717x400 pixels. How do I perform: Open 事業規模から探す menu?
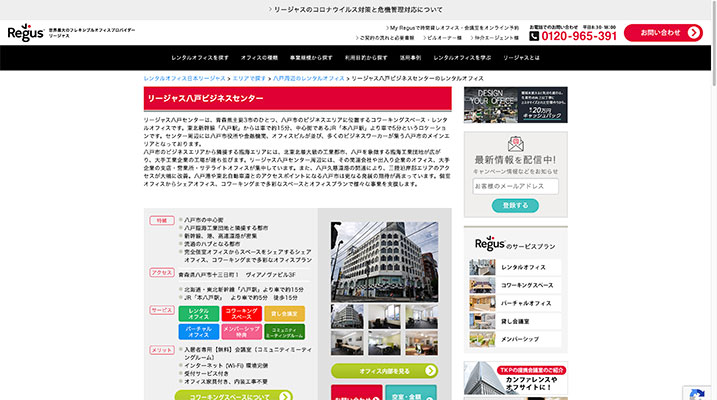(x=311, y=58)
